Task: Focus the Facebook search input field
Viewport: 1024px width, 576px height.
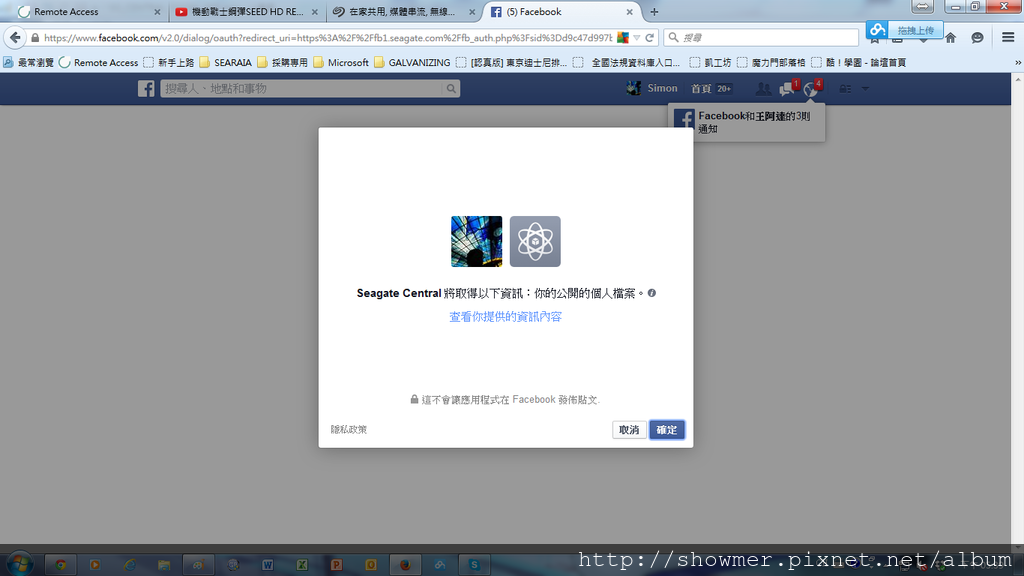Action: pos(302,89)
